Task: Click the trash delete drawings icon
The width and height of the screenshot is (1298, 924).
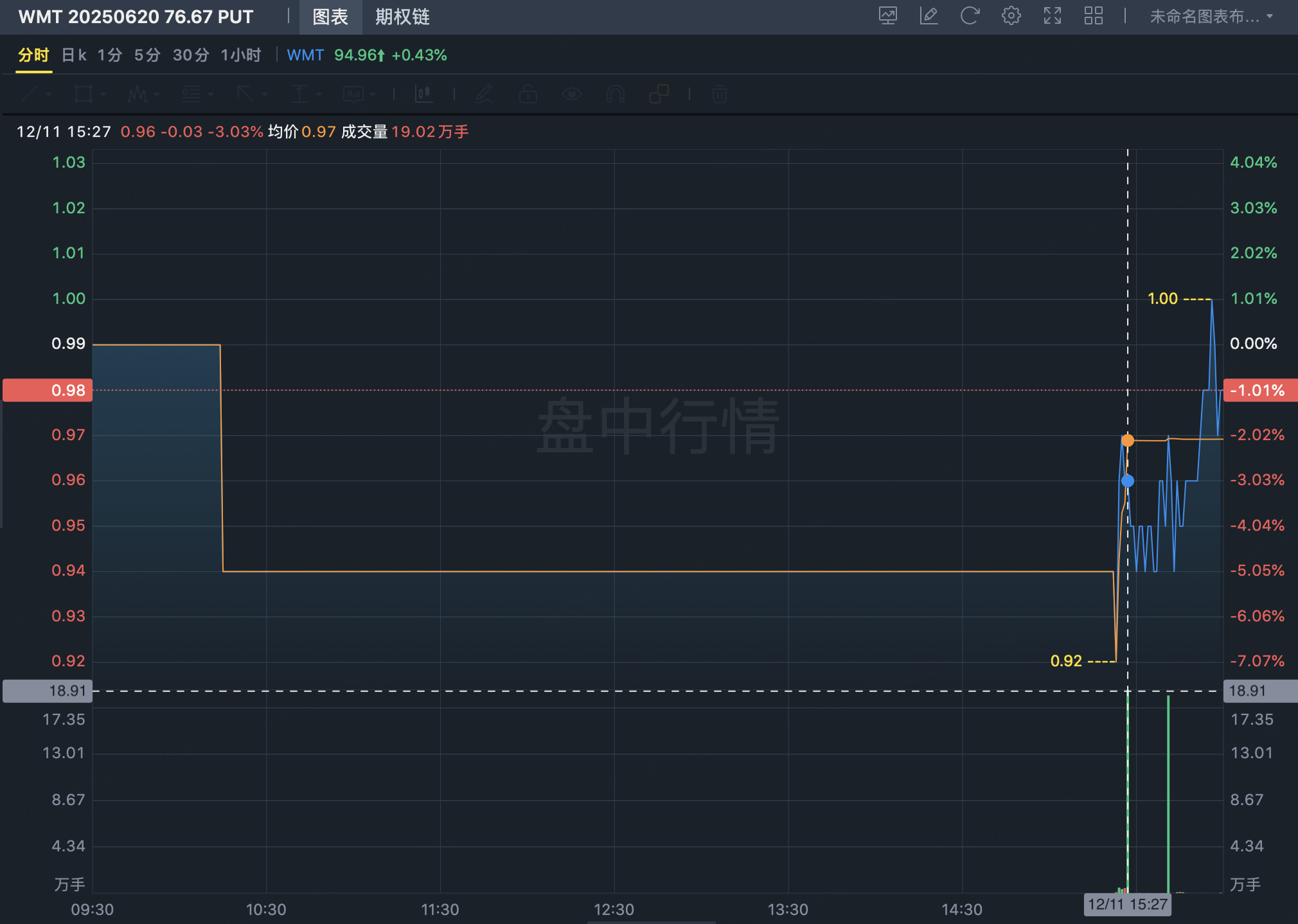Action: [x=719, y=94]
